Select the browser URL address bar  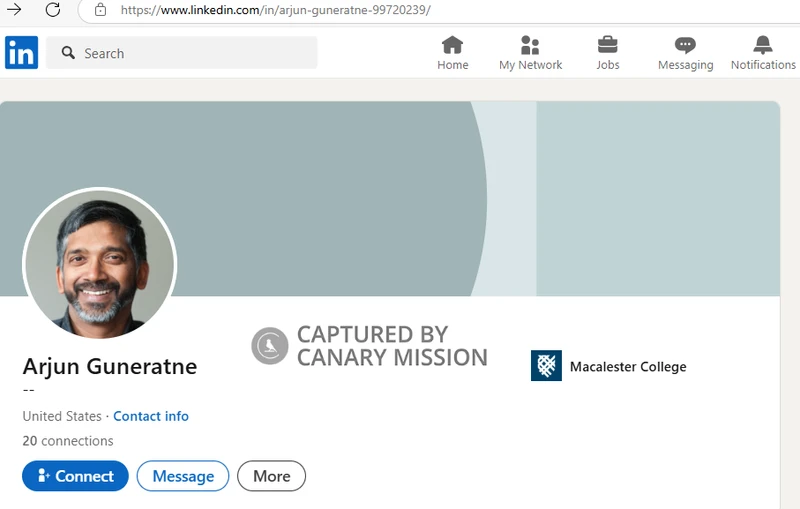(439, 10)
